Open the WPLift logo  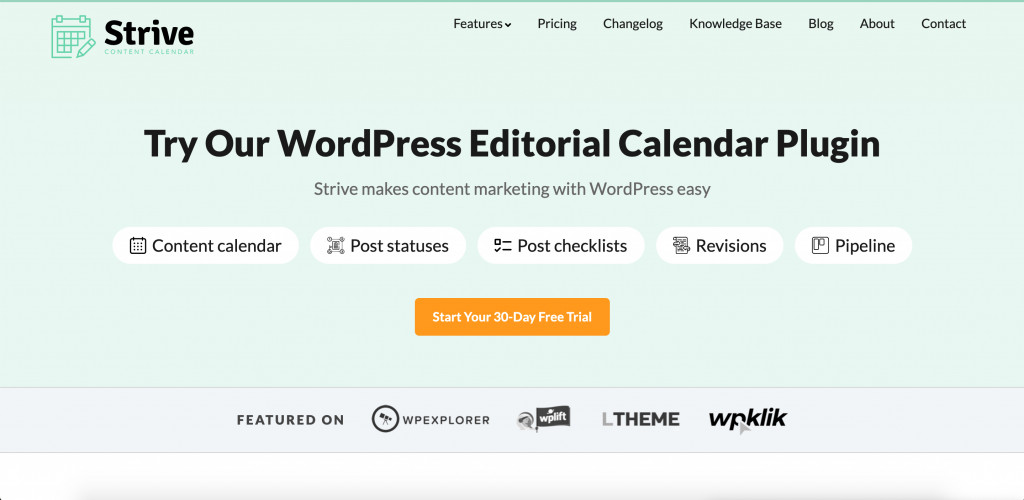[x=543, y=419]
